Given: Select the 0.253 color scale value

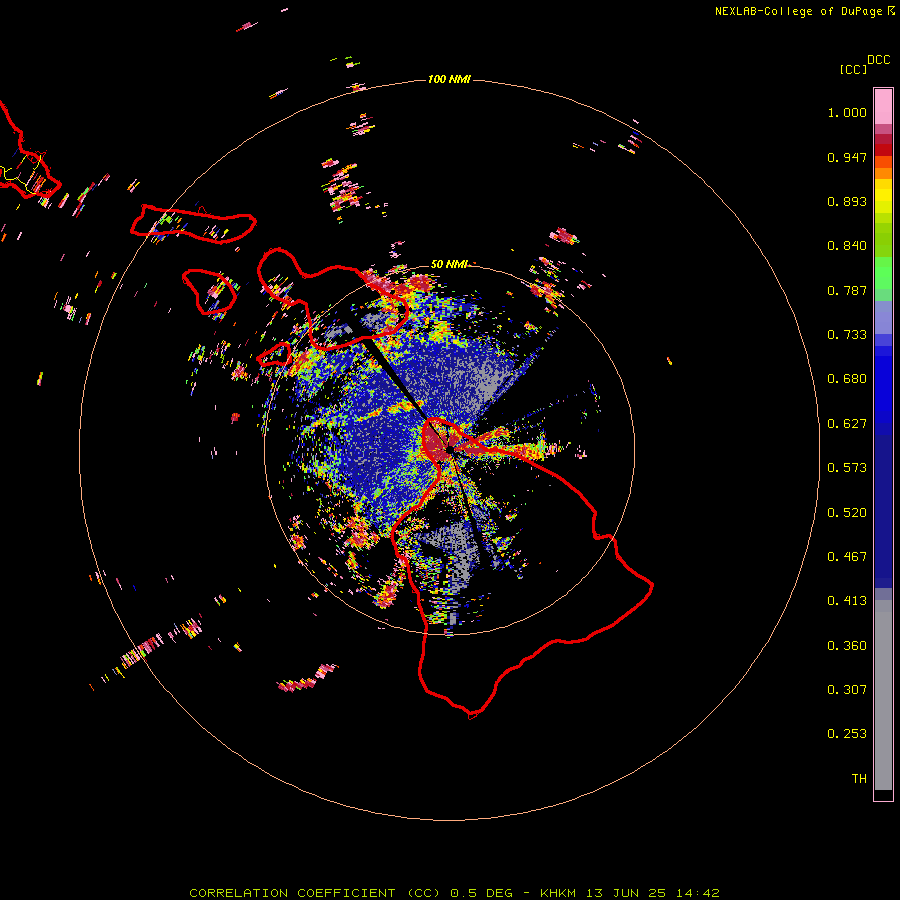Looking at the screenshot, I should [x=847, y=734].
